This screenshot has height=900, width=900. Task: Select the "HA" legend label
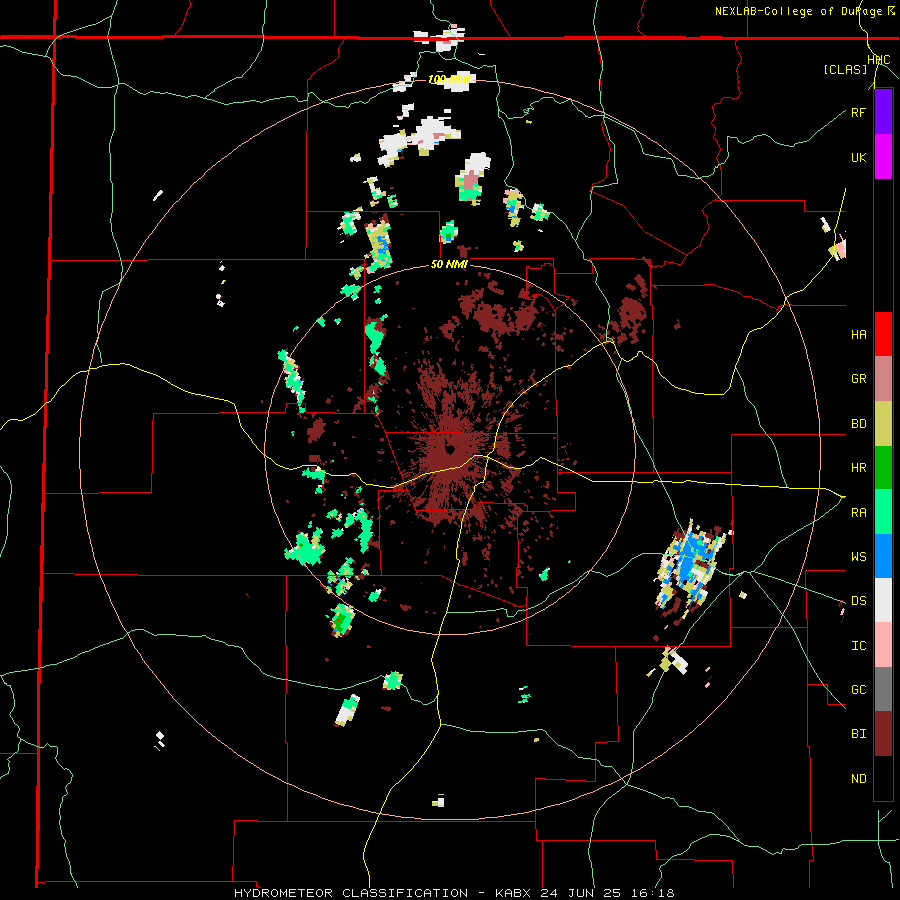click(858, 335)
